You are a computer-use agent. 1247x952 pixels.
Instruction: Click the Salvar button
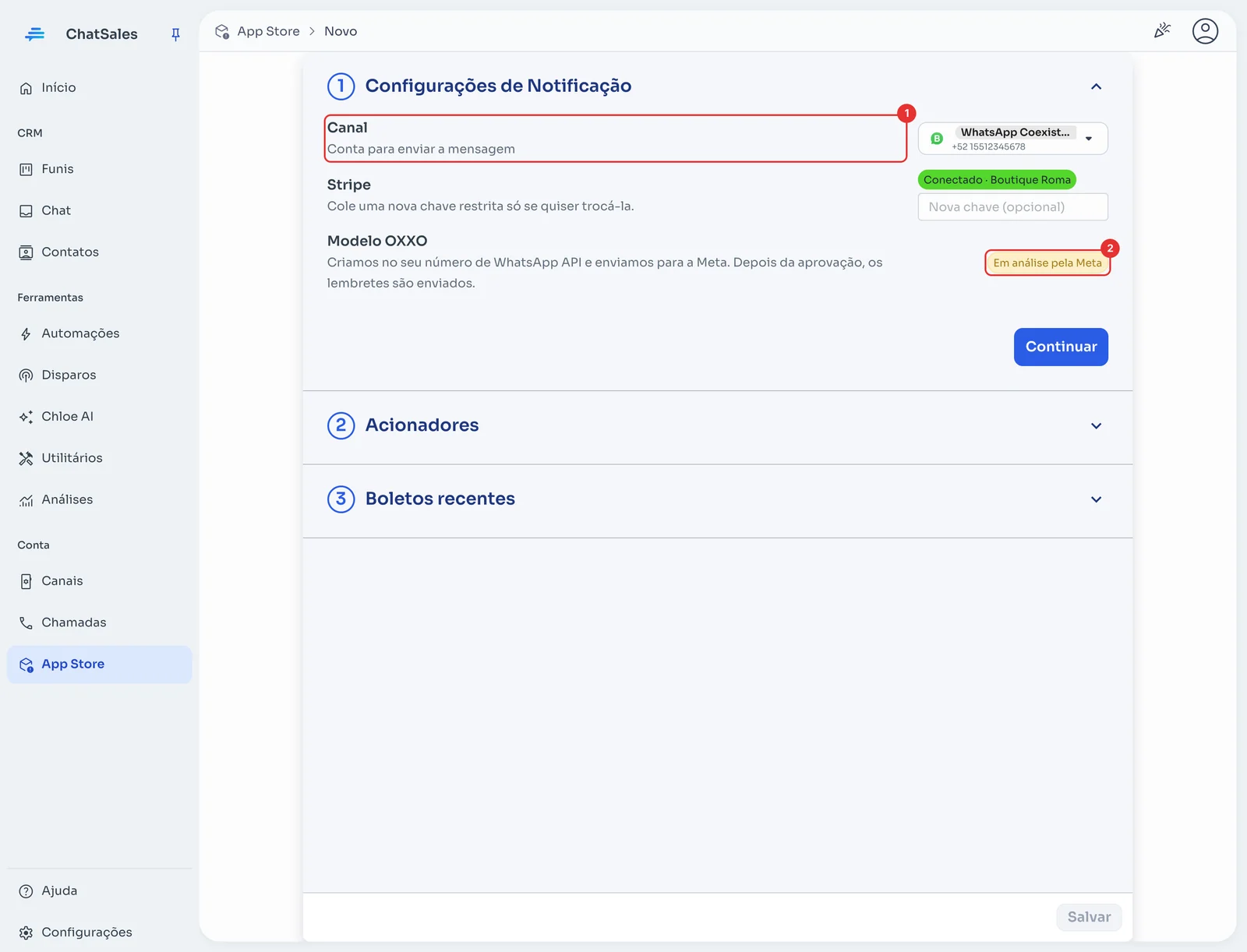click(1089, 917)
